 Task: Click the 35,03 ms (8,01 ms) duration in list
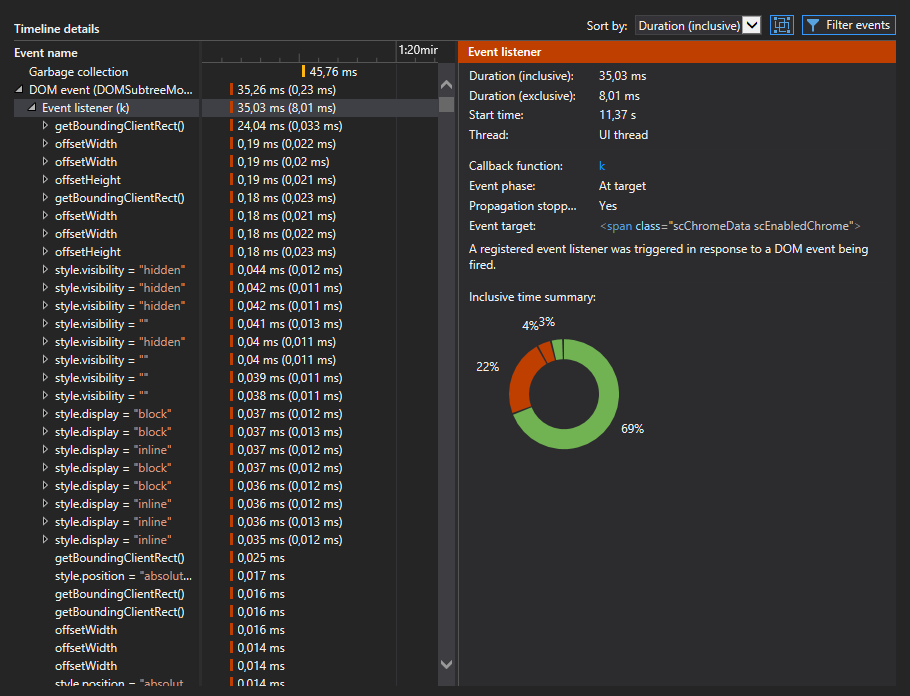tap(286, 108)
